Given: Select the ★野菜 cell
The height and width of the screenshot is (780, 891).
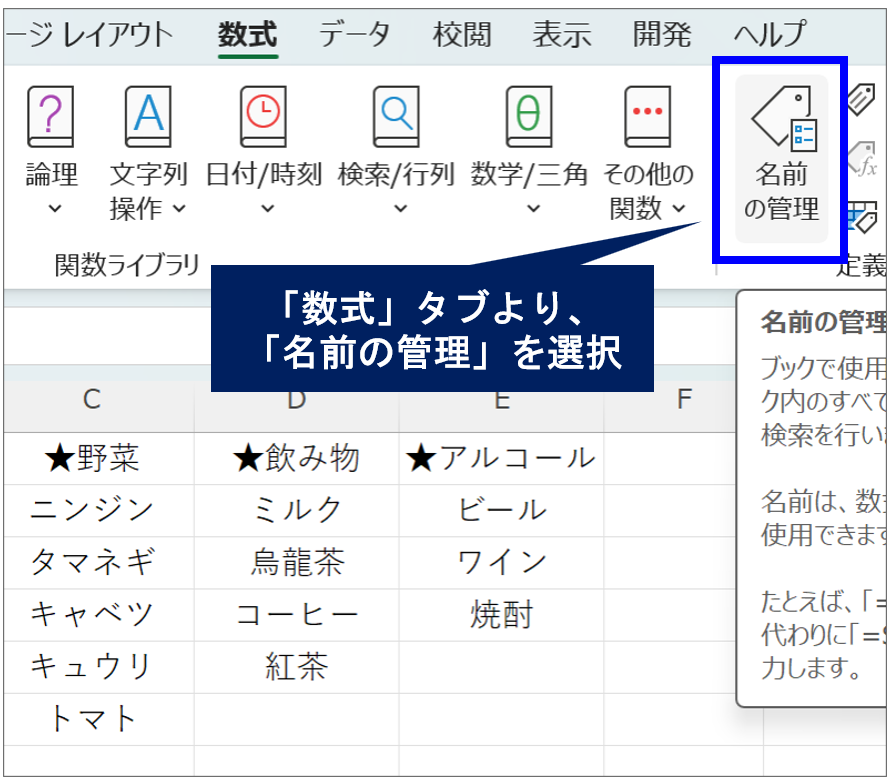Looking at the screenshot, I should [x=92, y=459].
